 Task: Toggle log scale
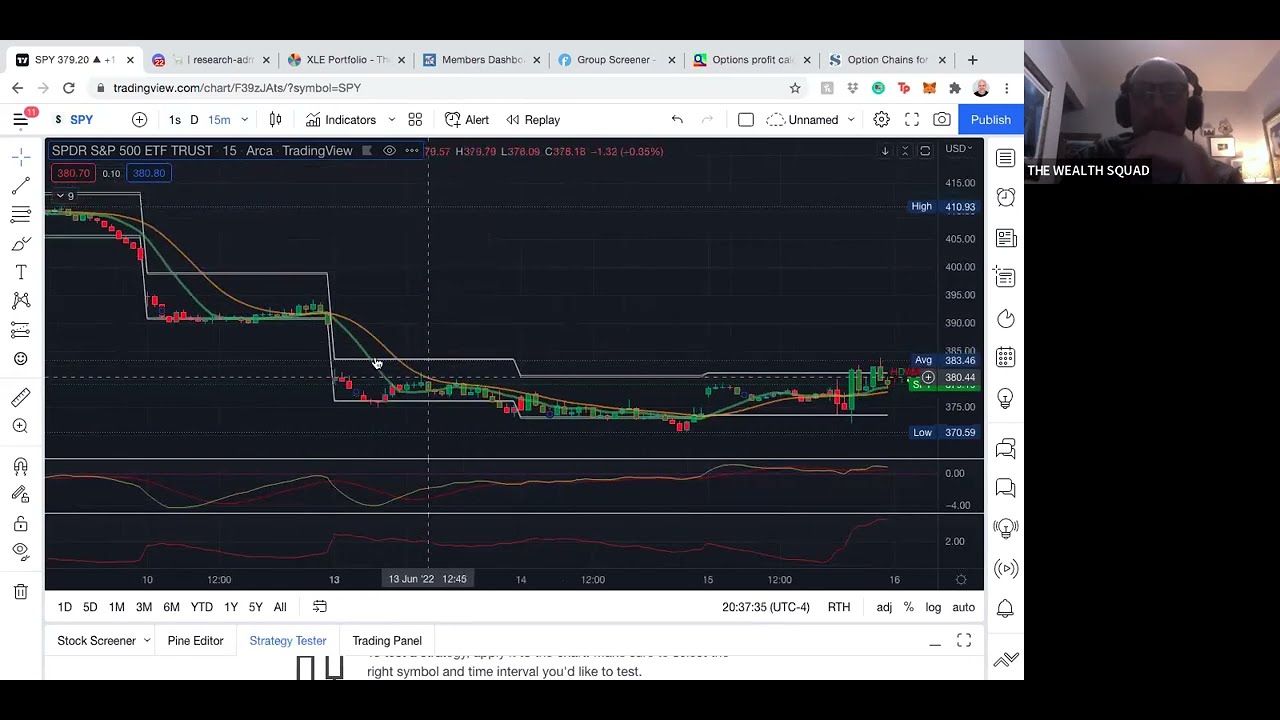click(933, 607)
